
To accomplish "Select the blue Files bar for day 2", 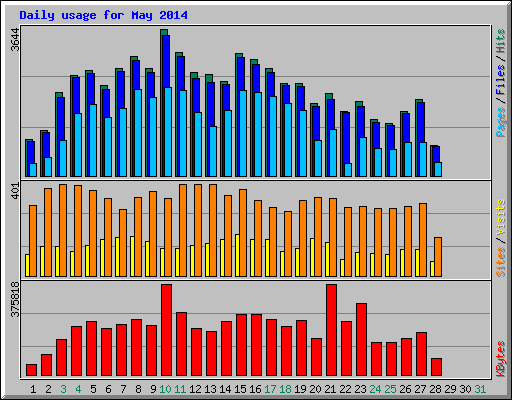I will pyautogui.click(x=46, y=145).
